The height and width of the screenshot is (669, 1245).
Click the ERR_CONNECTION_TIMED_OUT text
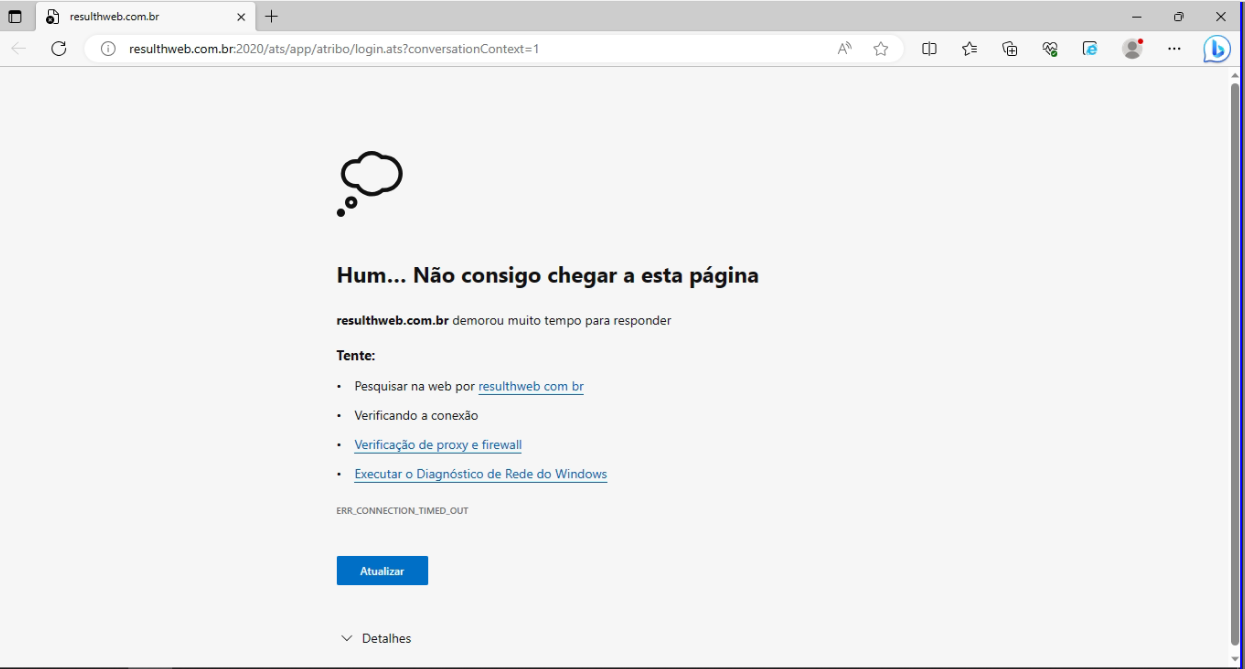pyautogui.click(x=402, y=511)
